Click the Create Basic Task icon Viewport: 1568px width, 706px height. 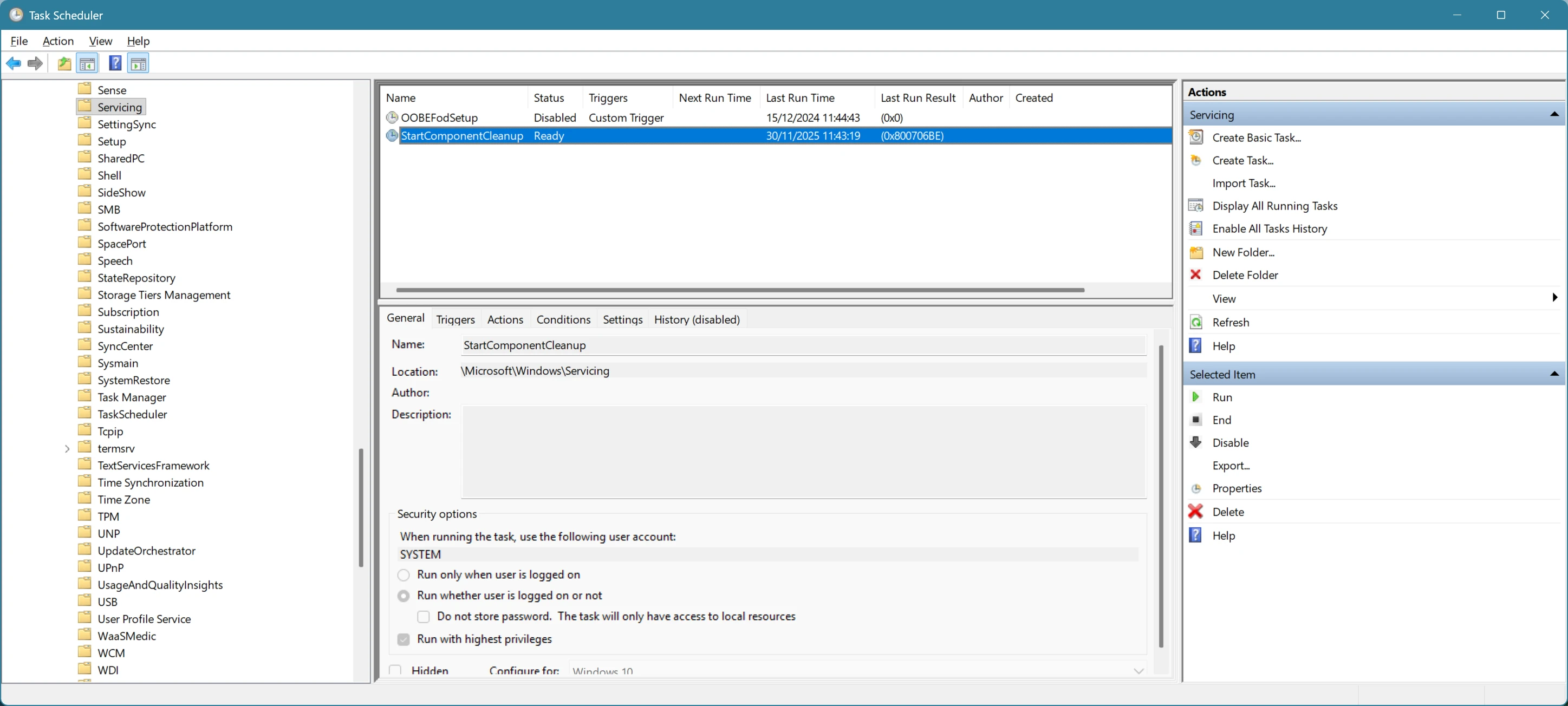coord(1195,137)
